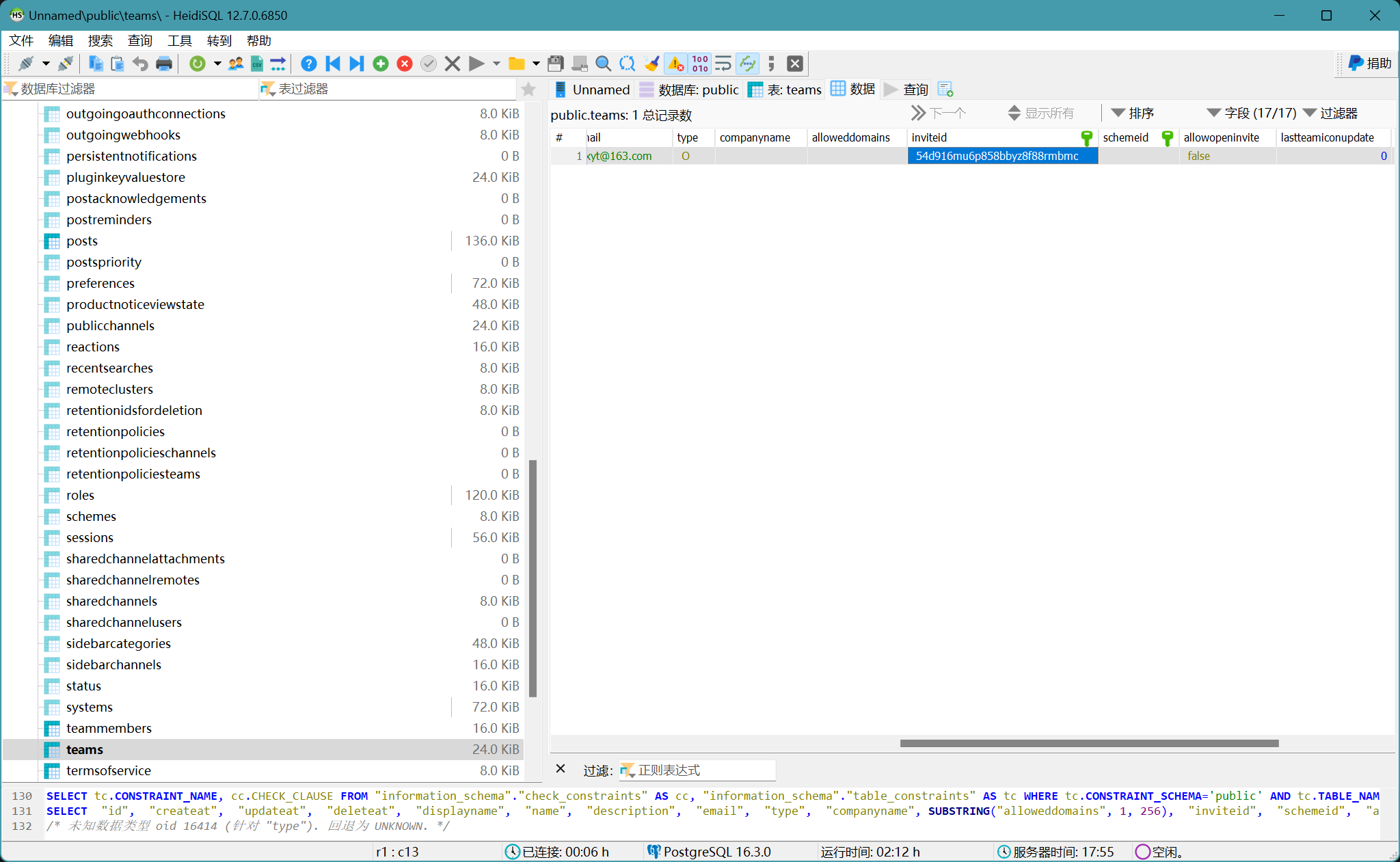Click into the 数据库过滤器 filter field
This screenshot has height=862, width=1400.
[x=130, y=89]
